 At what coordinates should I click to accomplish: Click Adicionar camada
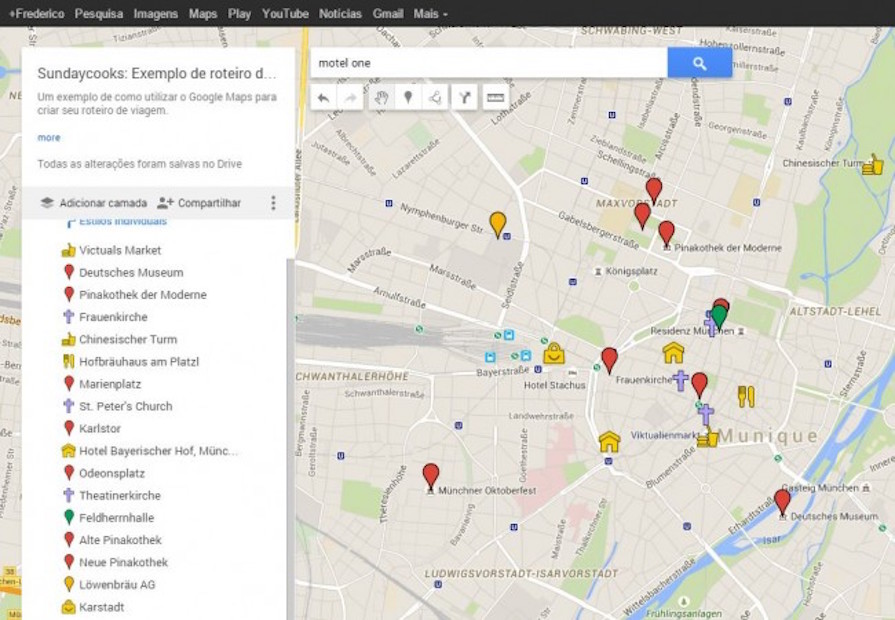coord(94,203)
